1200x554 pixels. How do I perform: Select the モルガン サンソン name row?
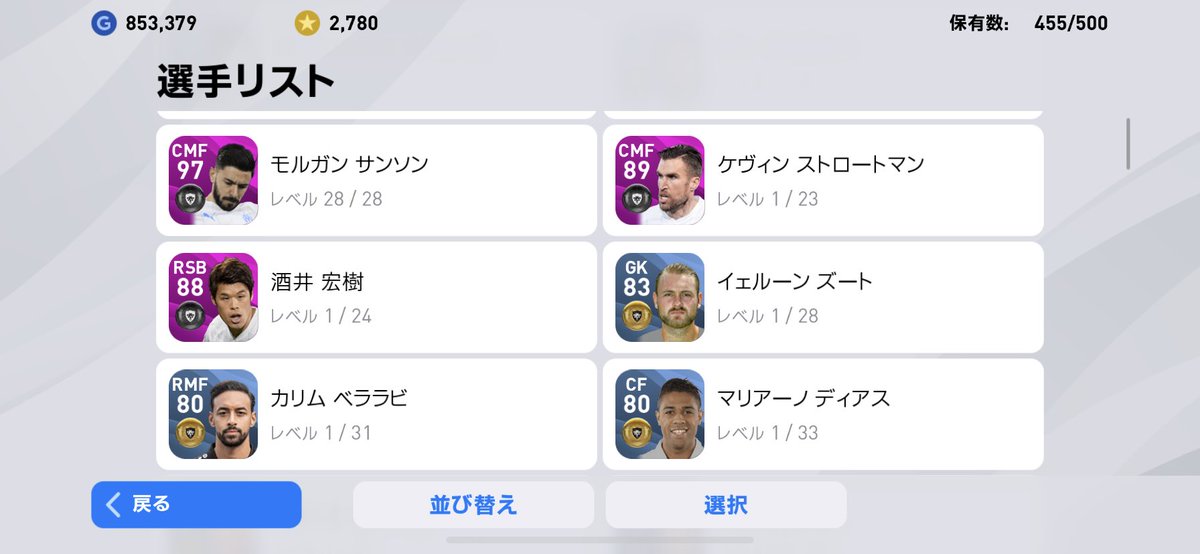376,180
